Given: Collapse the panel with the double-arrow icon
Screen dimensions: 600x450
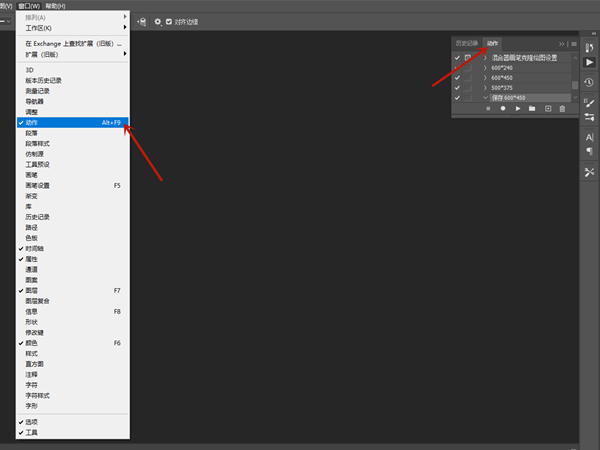Looking at the screenshot, I should coord(561,44).
